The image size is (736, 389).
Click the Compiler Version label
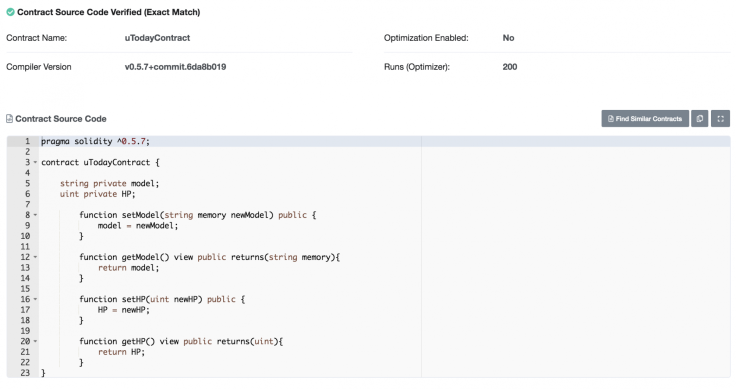[x=39, y=67]
